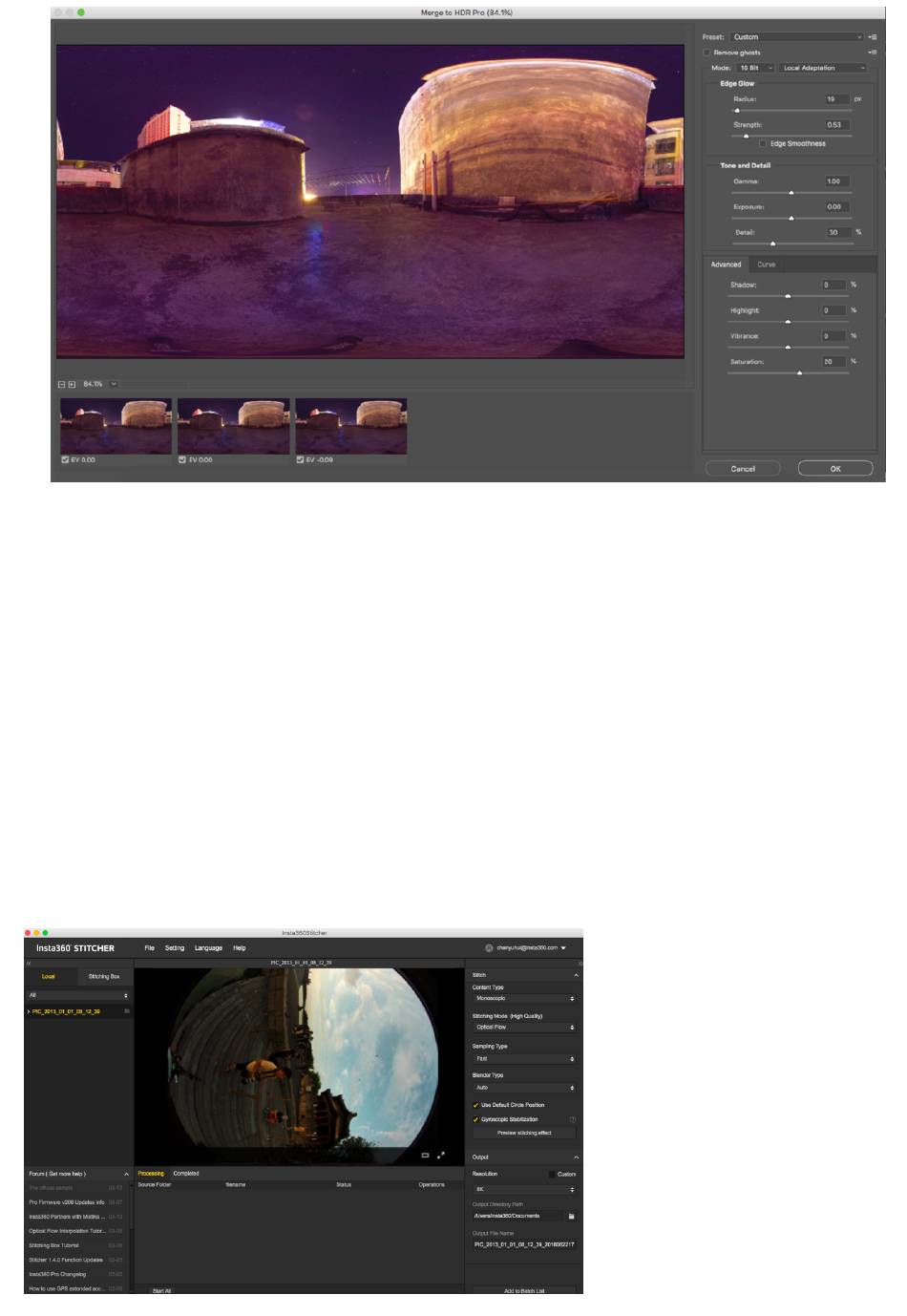Enable the Remove ghosts checkbox
The height and width of the screenshot is (1316, 907).
707,53
